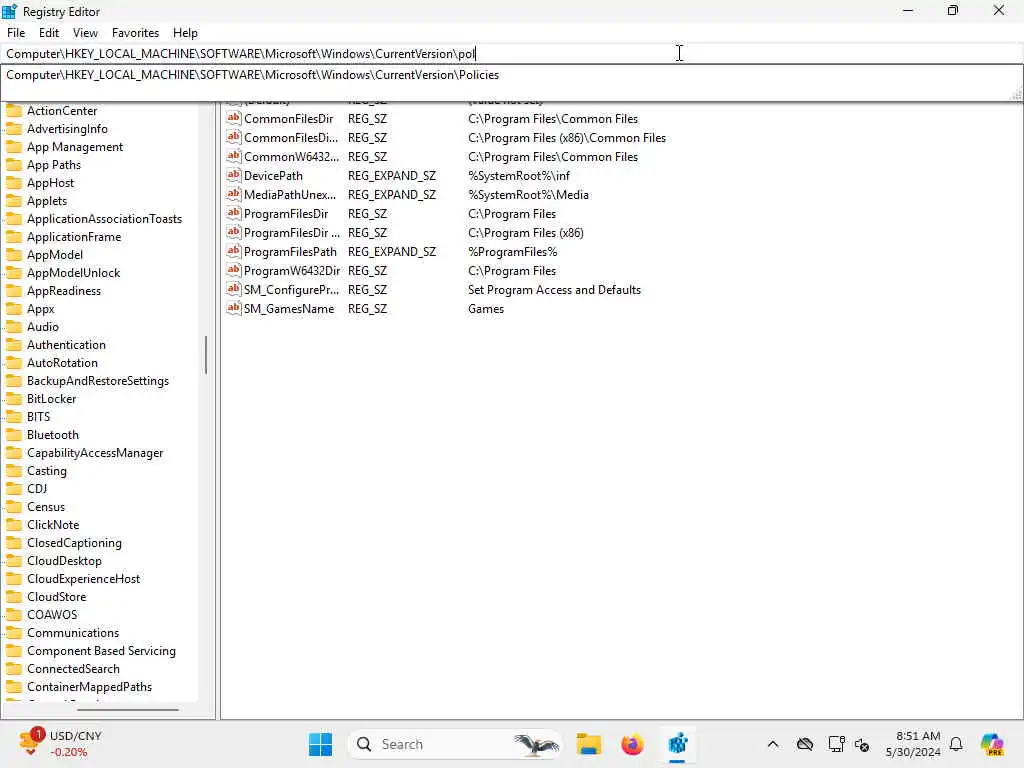The width and height of the screenshot is (1024, 768).
Task: Click the Bluetooth folder icon
Action: (x=14, y=435)
